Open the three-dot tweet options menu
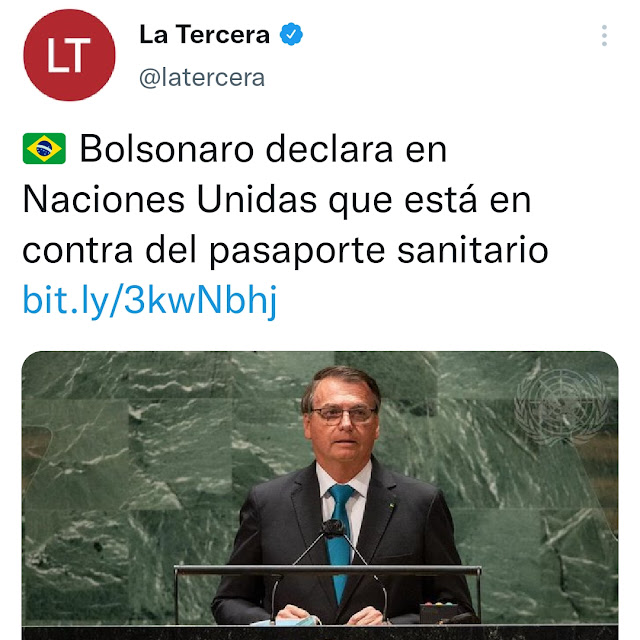The height and width of the screenshot is (640, 640). [604, 36]
